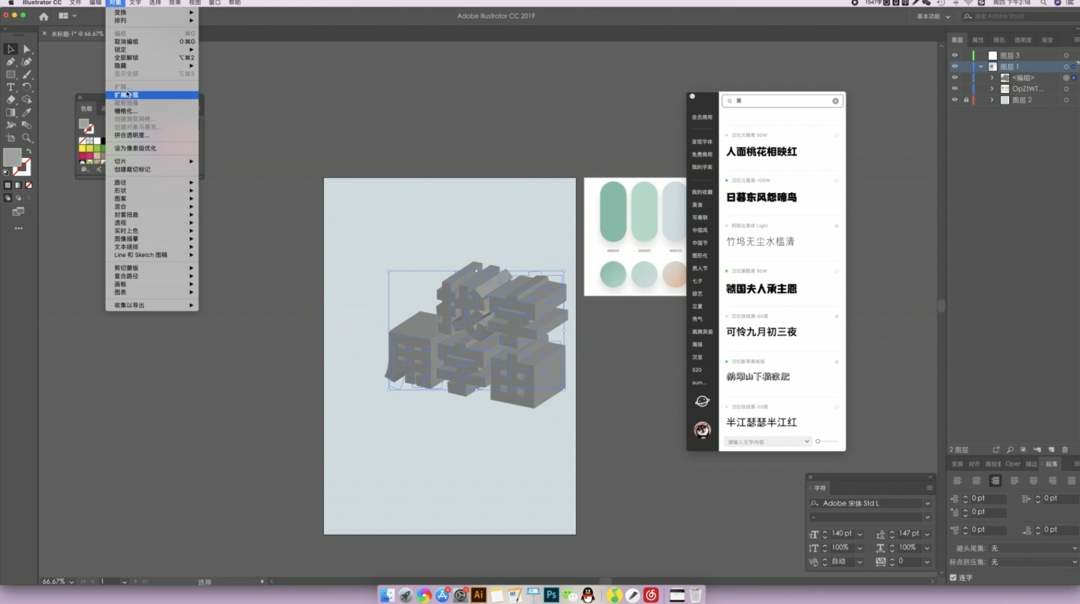Toggle the 连字 checkbox
This screenshot has height=604, width=1080.
pos(953,577)
